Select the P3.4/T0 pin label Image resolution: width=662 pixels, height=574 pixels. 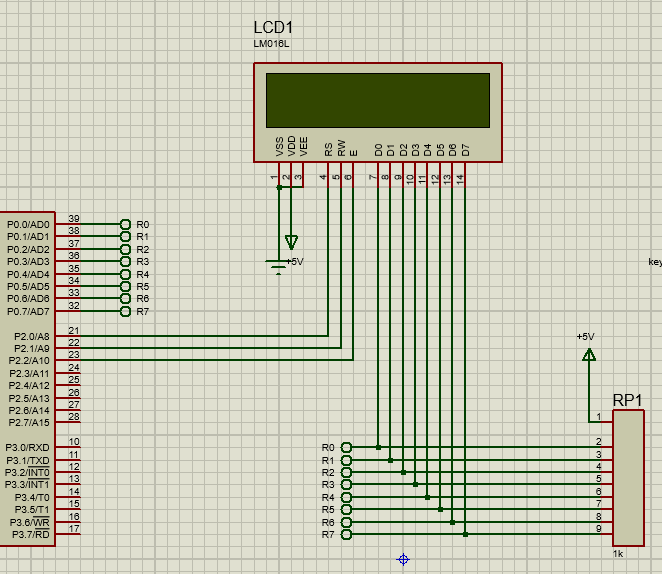(32, 498)
